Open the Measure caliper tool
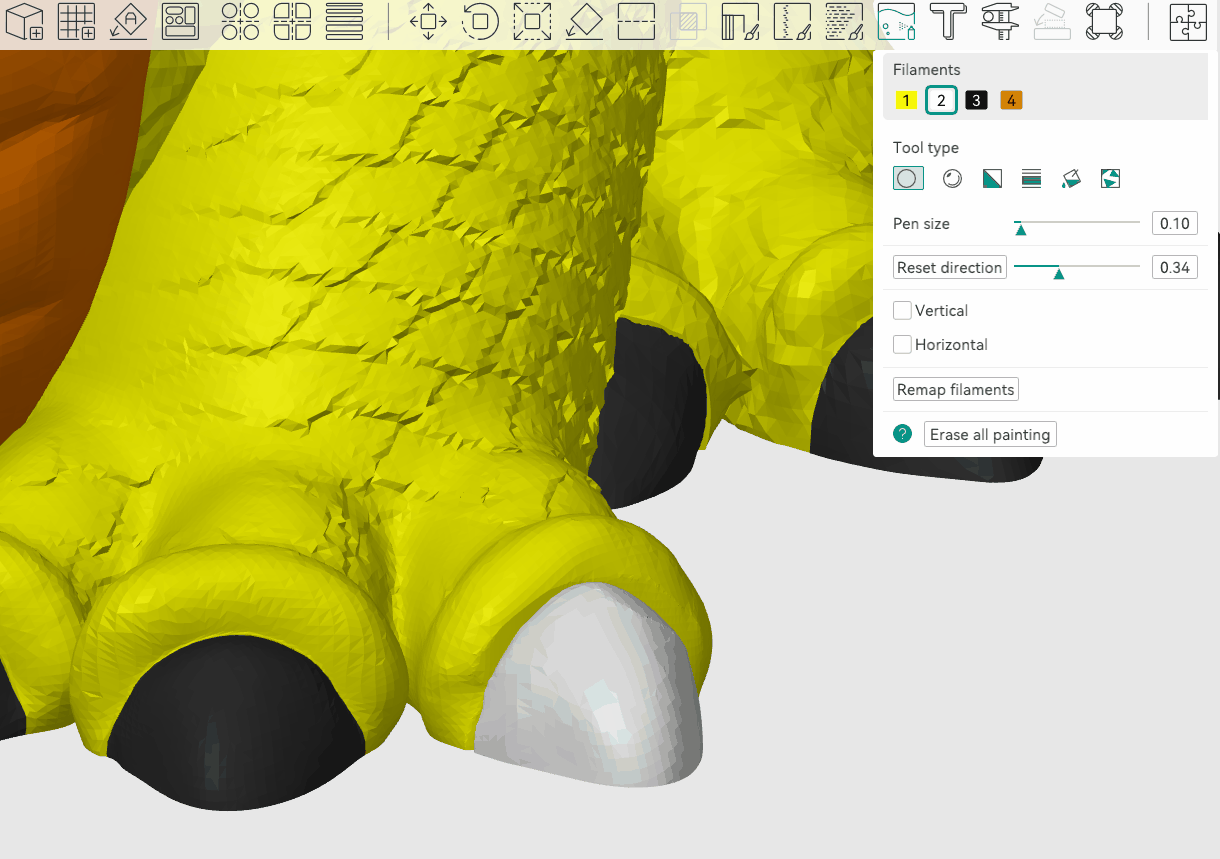This screenshot has width=1220, height=859. tap(999, 21)
